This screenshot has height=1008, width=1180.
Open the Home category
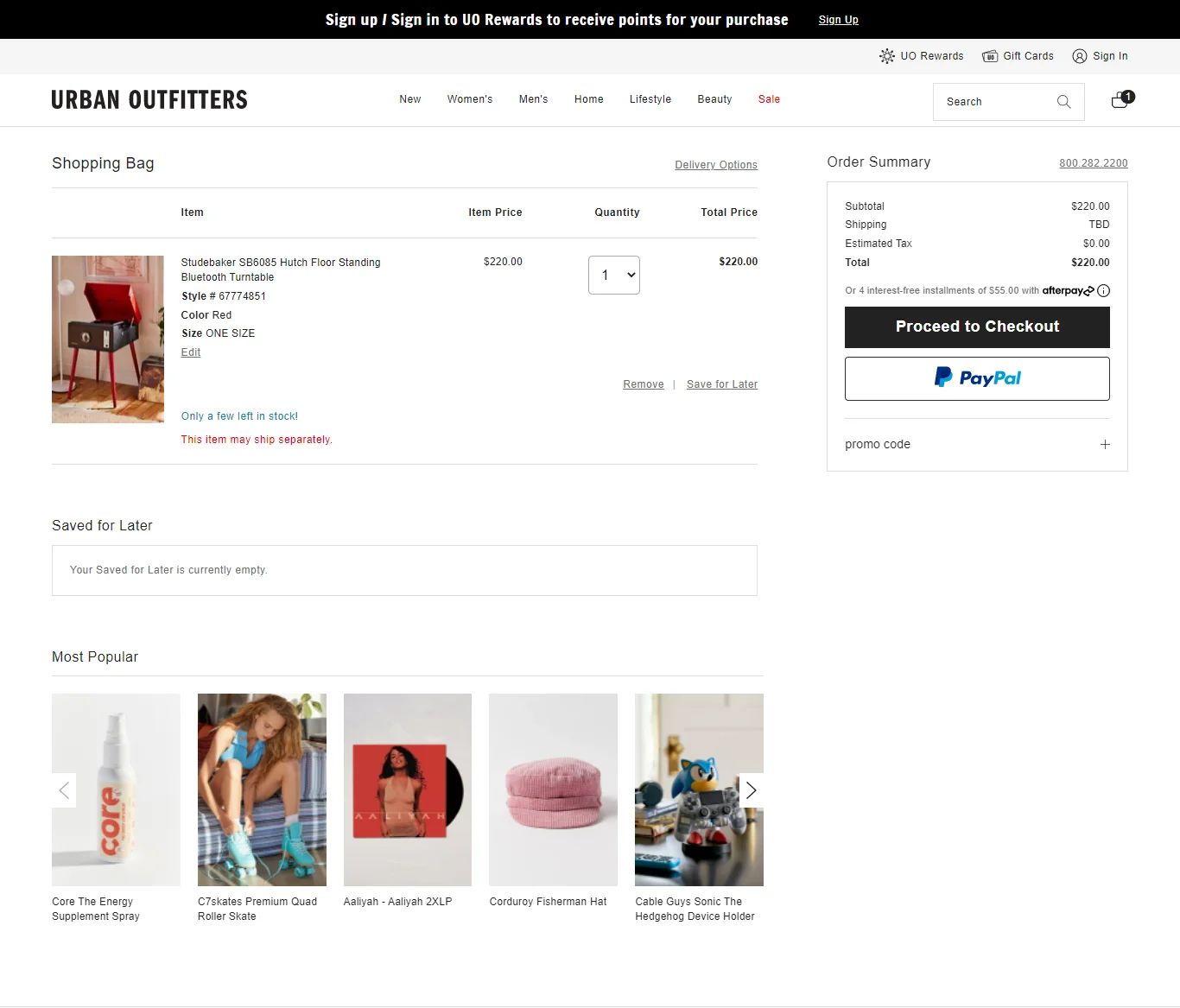pos(588,98)
